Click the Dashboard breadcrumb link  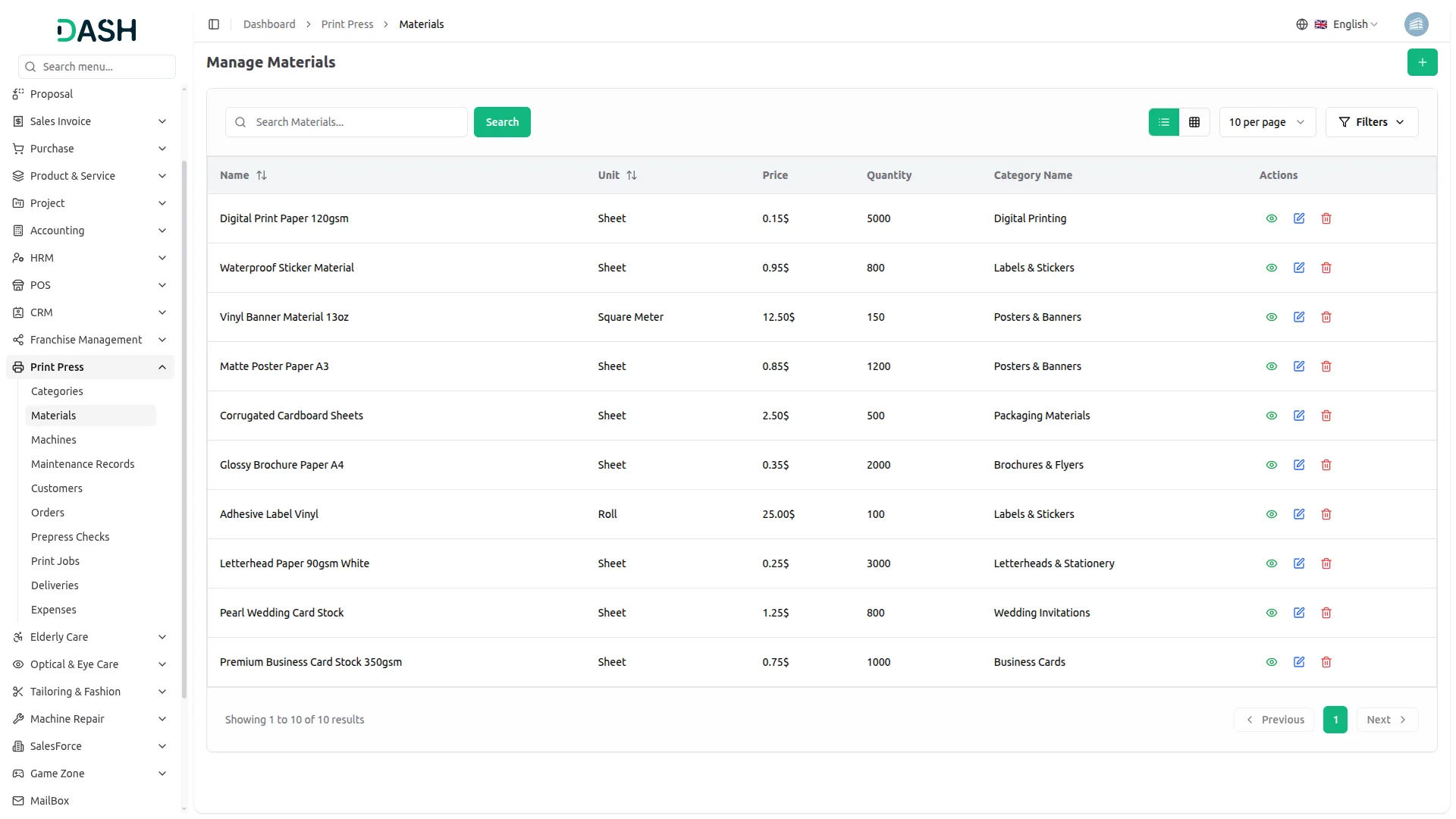[269, 24]
